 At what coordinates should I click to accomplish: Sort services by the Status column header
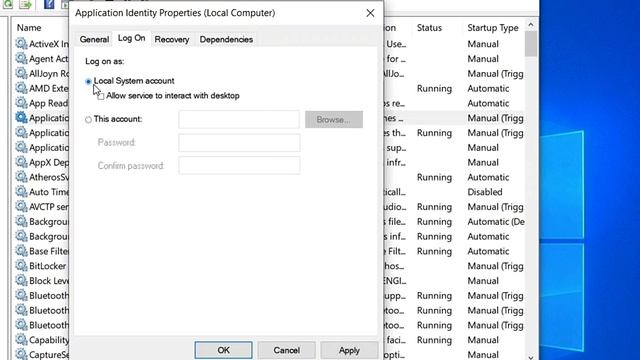pyautogui.click(x=429, y=28)
